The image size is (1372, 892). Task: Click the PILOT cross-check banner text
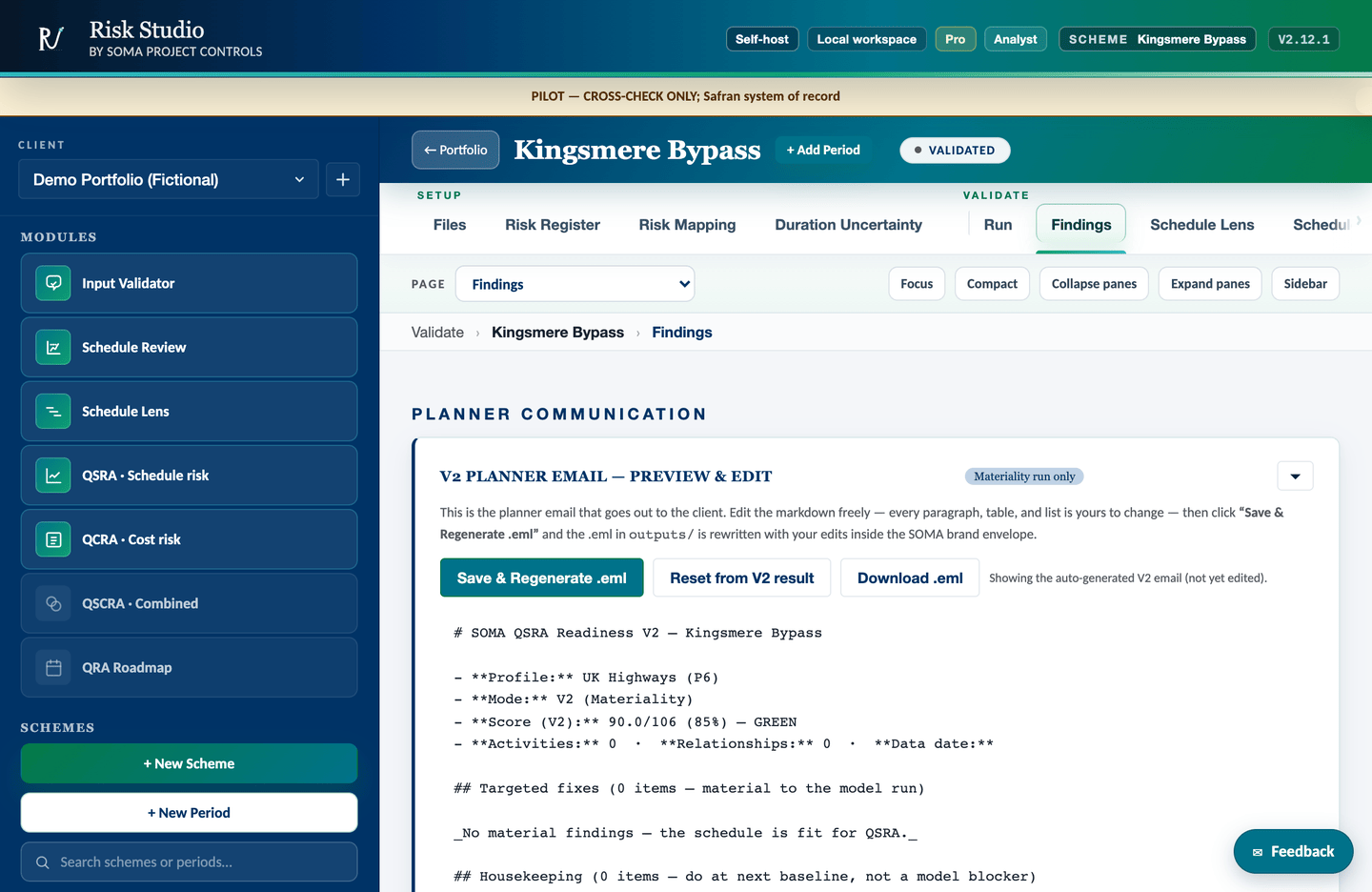click(x=686, y=96)
